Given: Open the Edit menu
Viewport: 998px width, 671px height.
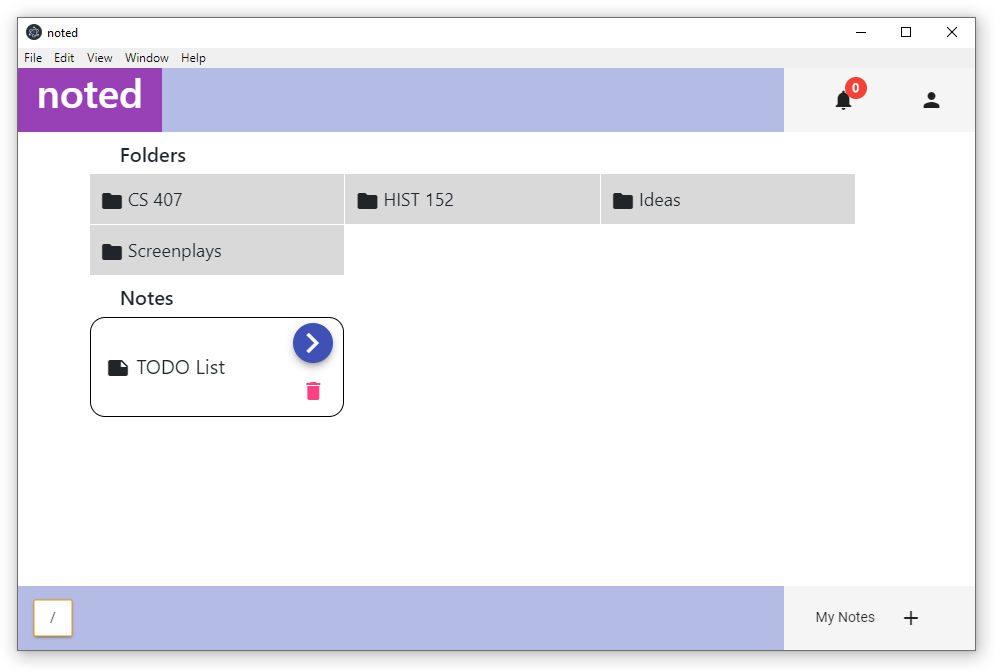Looking at the screenshot, I should point(64,58).
